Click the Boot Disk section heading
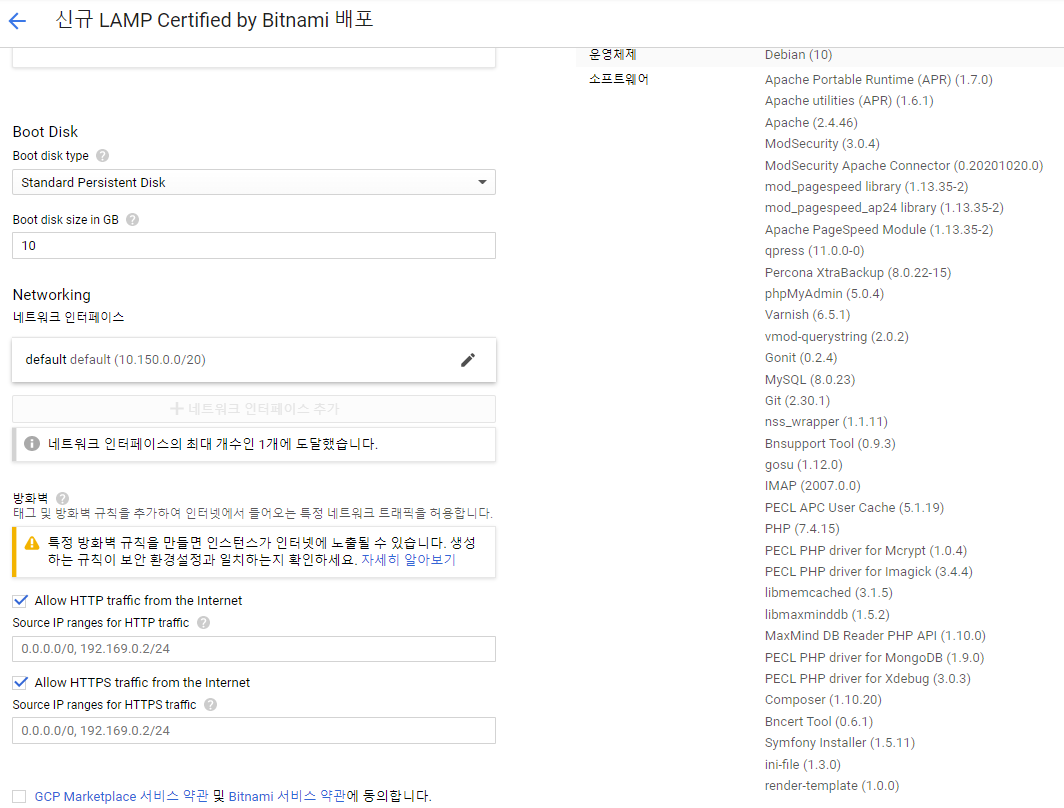This screenshot has width=1064, height=808. [45, 132]
